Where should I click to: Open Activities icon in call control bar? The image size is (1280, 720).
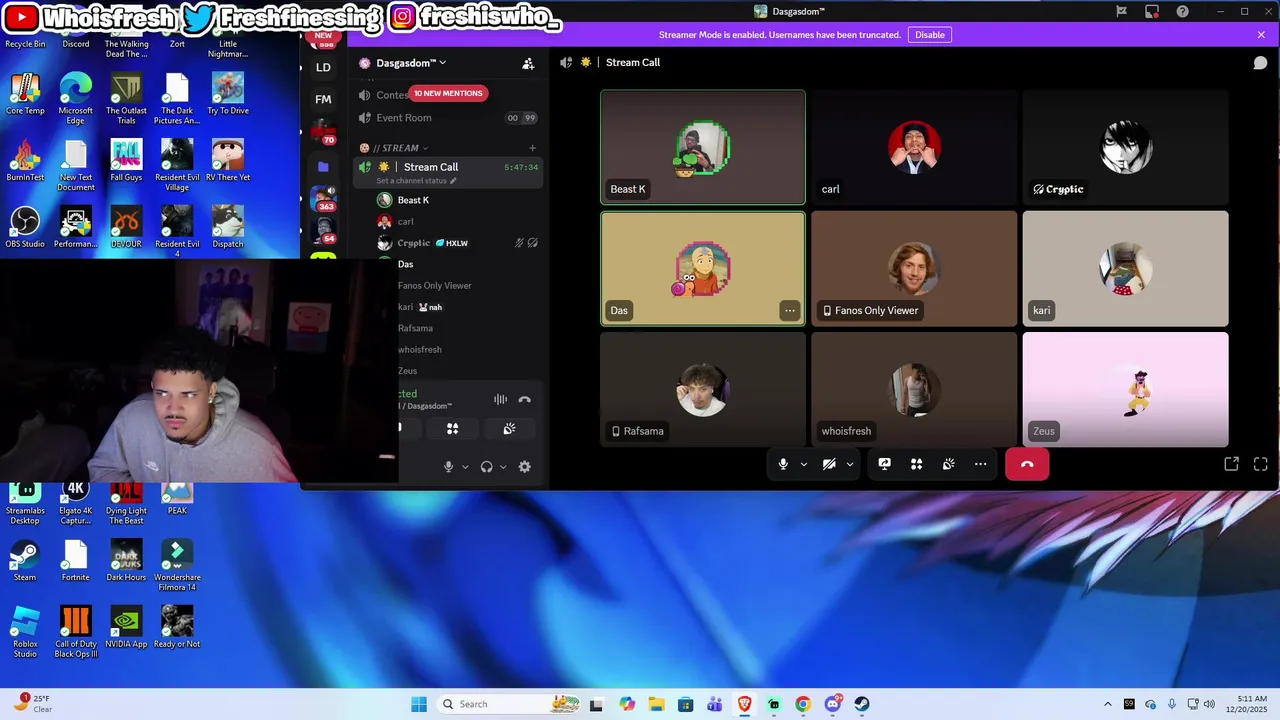916,464
